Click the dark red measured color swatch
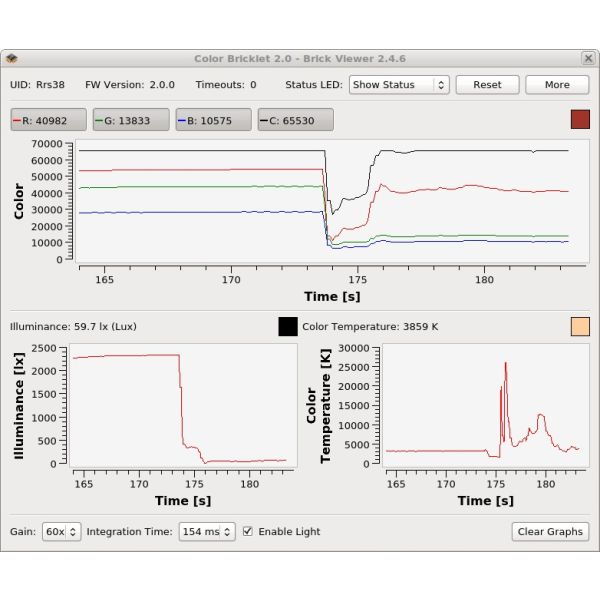 tap(580, 119)
